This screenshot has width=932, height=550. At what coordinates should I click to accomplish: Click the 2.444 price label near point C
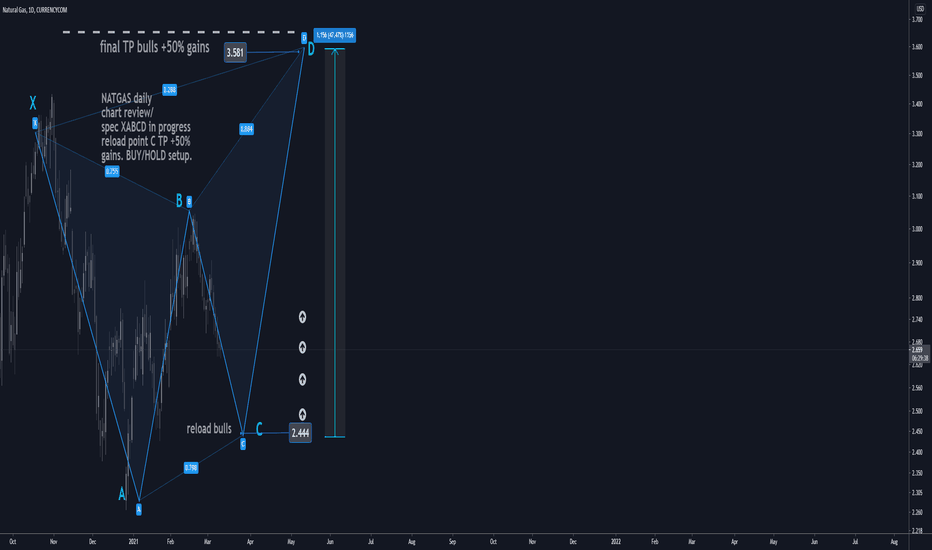(300, 433)
